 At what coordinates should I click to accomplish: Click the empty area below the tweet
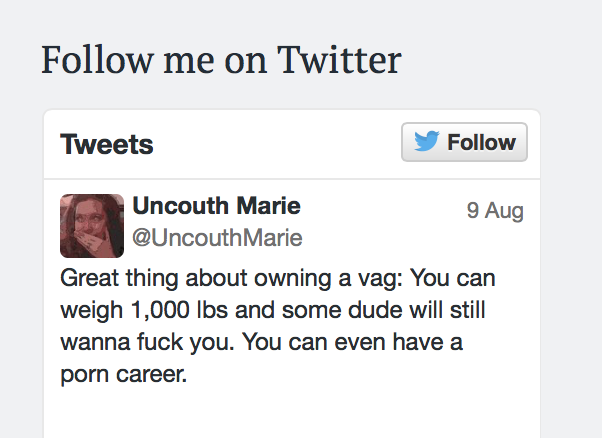coord(290,415)
